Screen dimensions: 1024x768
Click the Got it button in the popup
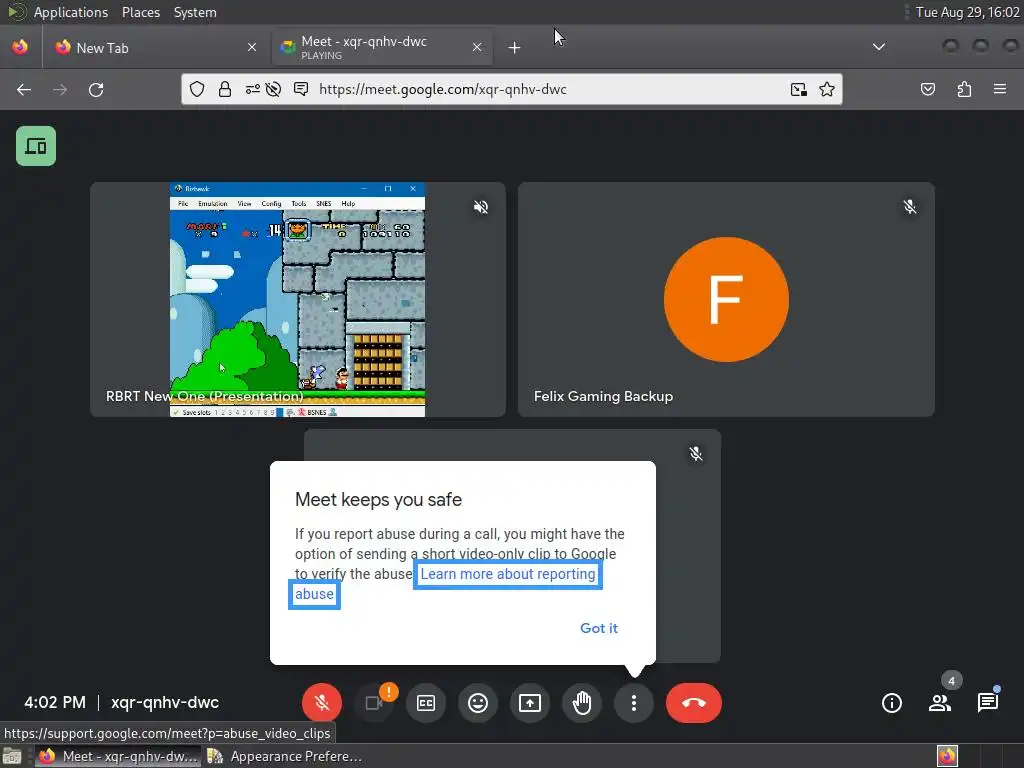599,628
